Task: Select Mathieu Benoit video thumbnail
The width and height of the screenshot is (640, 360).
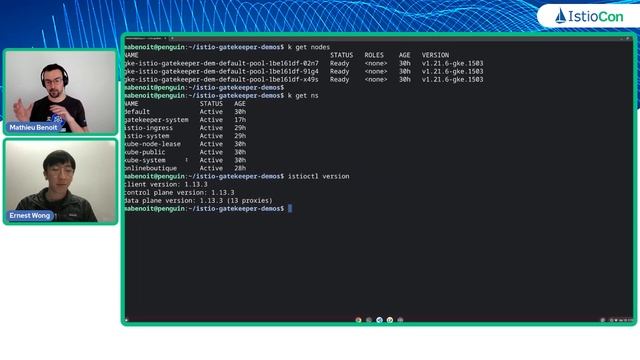Action: 60,91
